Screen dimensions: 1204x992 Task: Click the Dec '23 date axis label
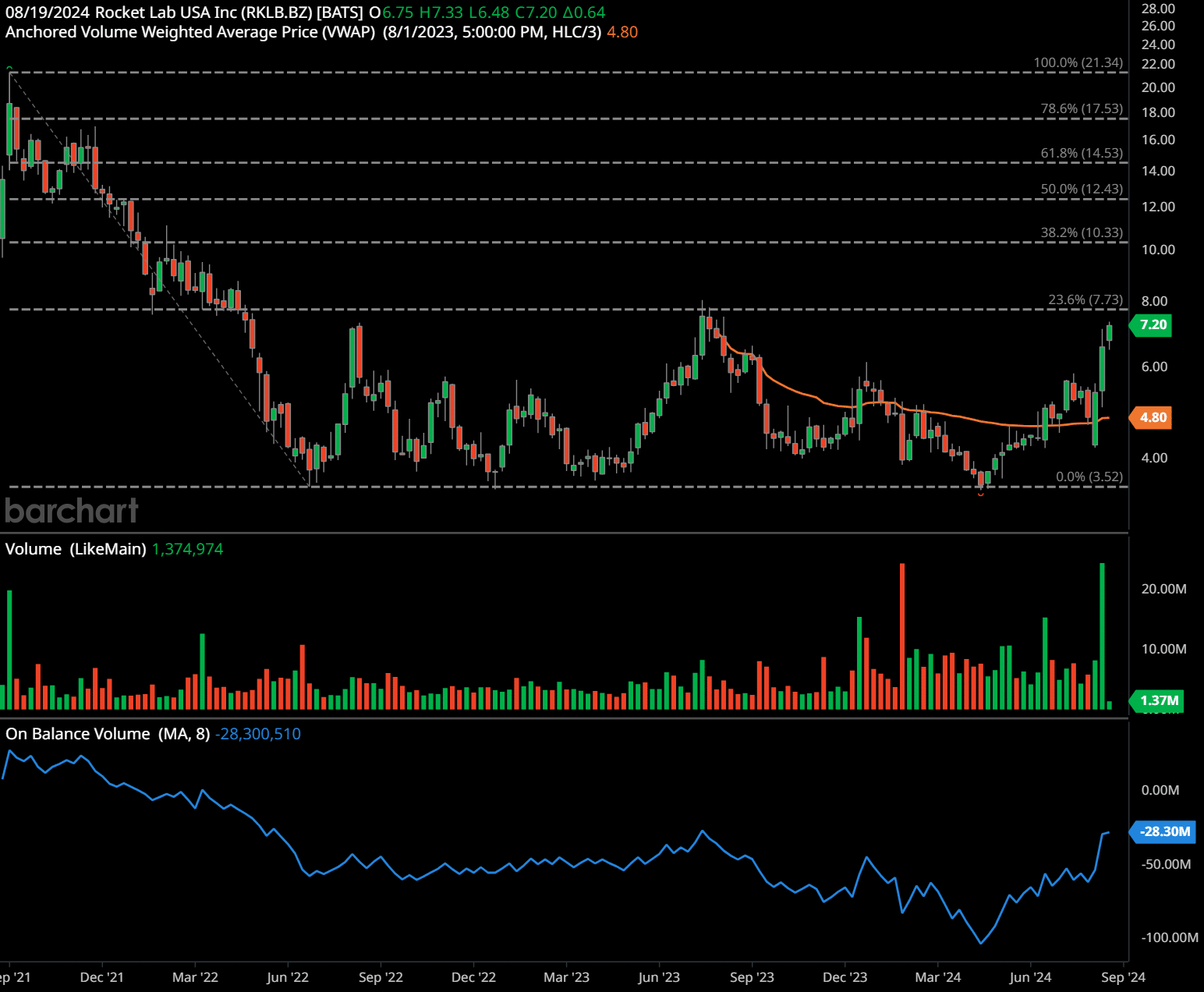pos(845,977)
